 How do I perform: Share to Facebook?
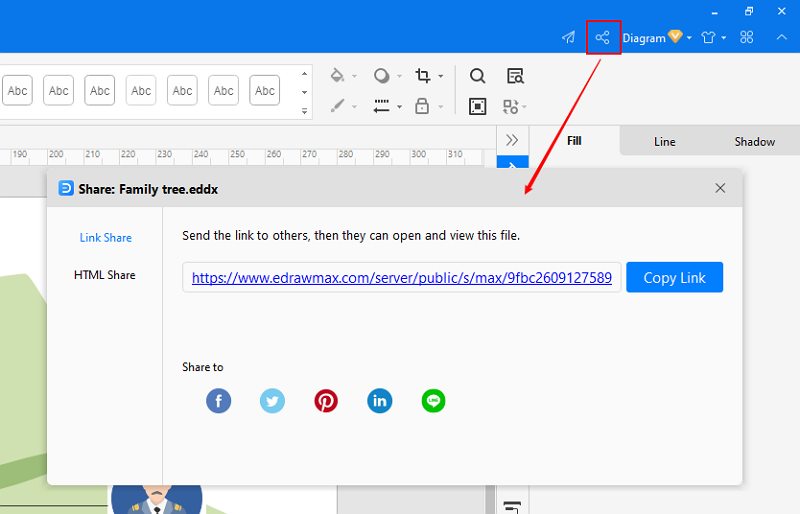(x=218, y=401)
